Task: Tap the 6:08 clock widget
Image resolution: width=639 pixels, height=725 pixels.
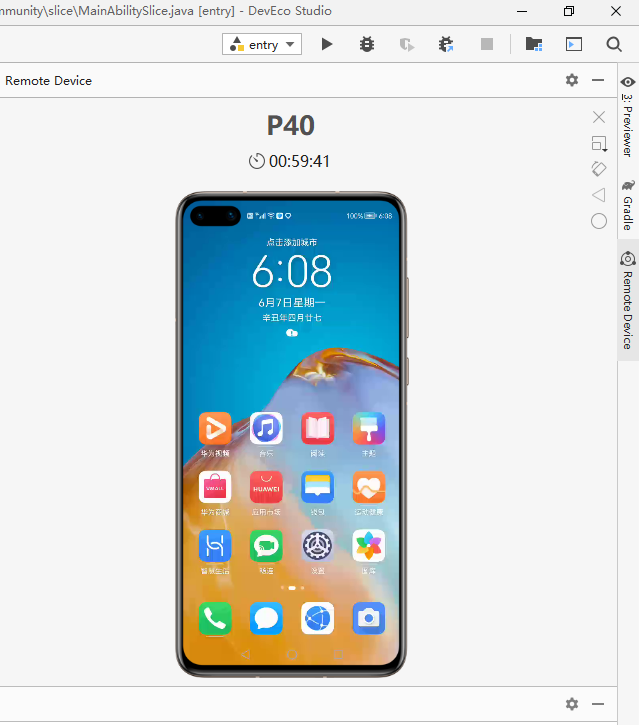Action: 292,271
